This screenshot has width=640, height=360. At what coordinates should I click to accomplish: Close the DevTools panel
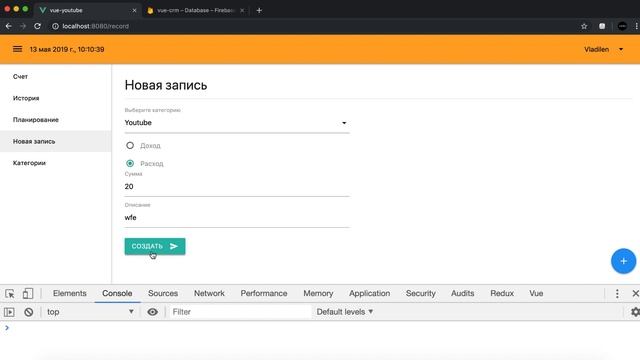pos(635,293)
